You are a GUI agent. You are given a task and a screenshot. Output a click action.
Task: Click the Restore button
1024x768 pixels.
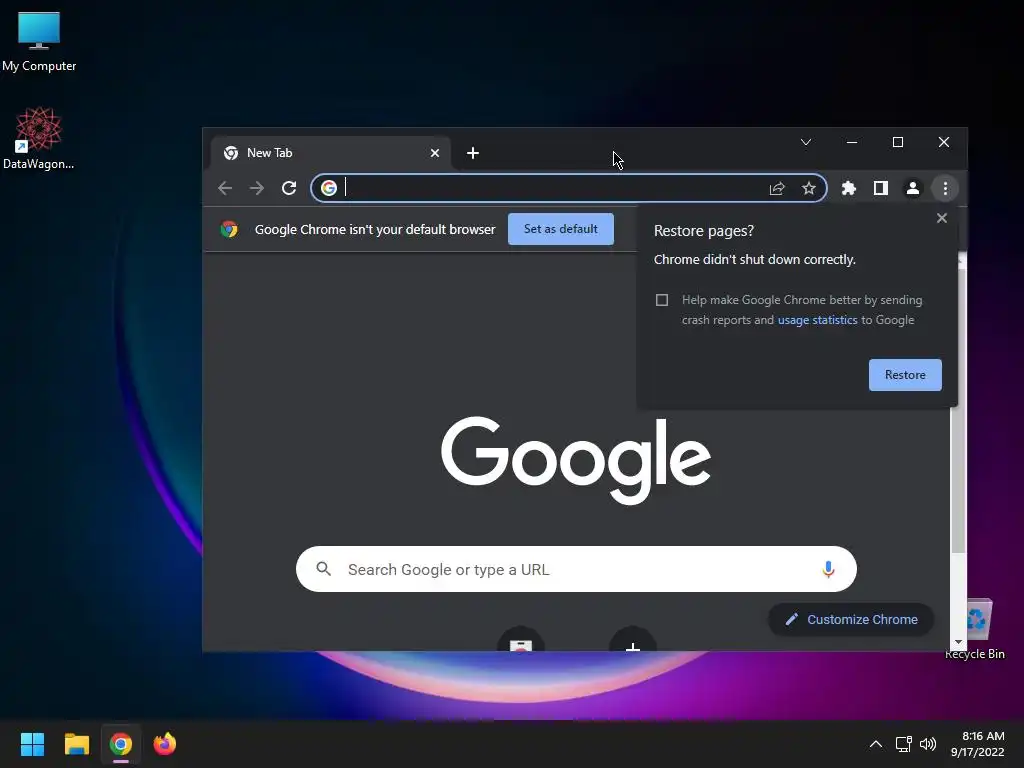point(905,375)
